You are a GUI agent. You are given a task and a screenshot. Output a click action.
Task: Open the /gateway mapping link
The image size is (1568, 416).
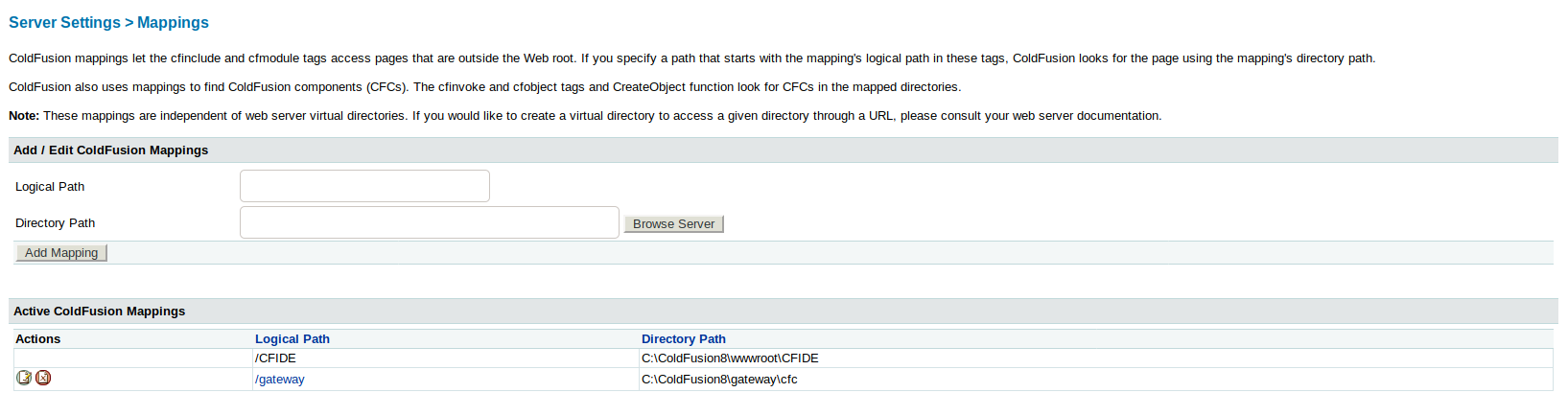click(280, 379)
